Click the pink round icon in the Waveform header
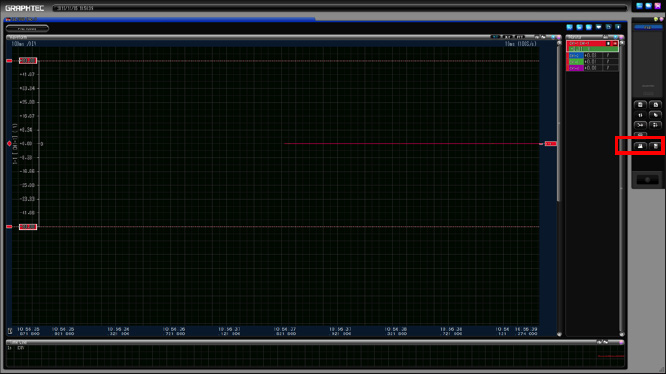Image resolution: width=666 pixels, height=375 pixels. (x=559, y=37)
